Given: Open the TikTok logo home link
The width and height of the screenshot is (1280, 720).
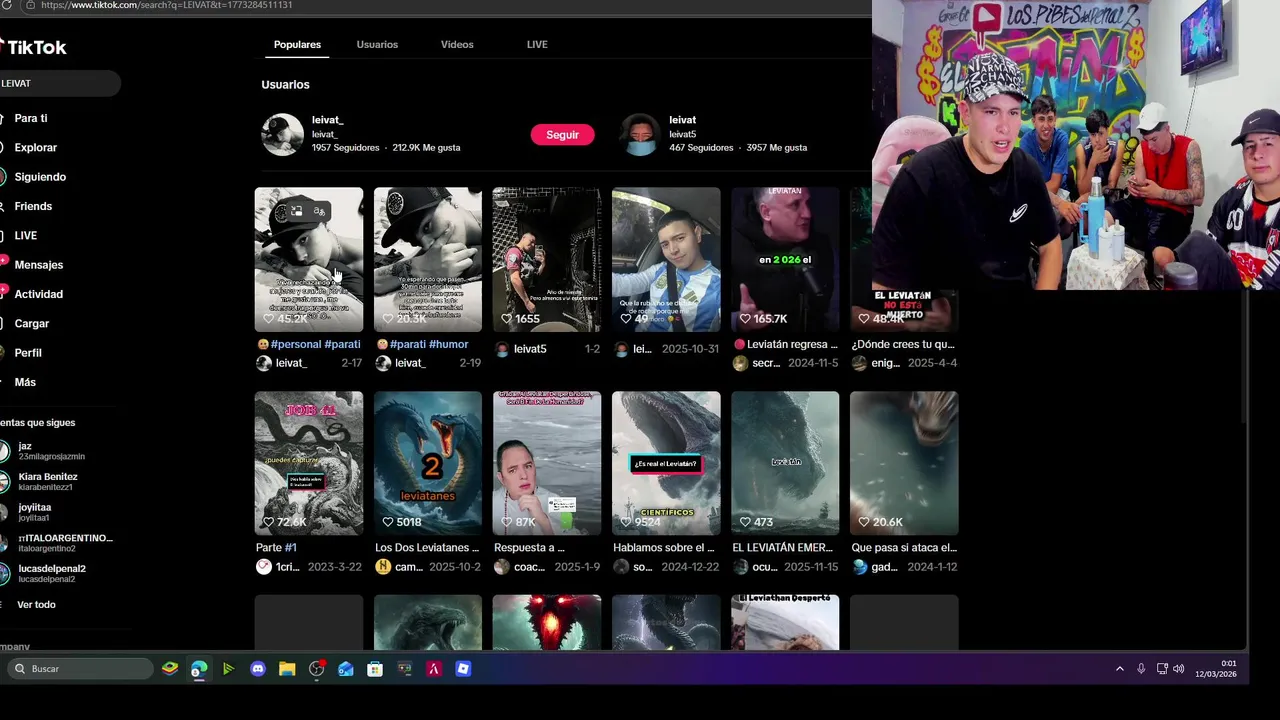Looking at the screenshot, I should point(33,47).
